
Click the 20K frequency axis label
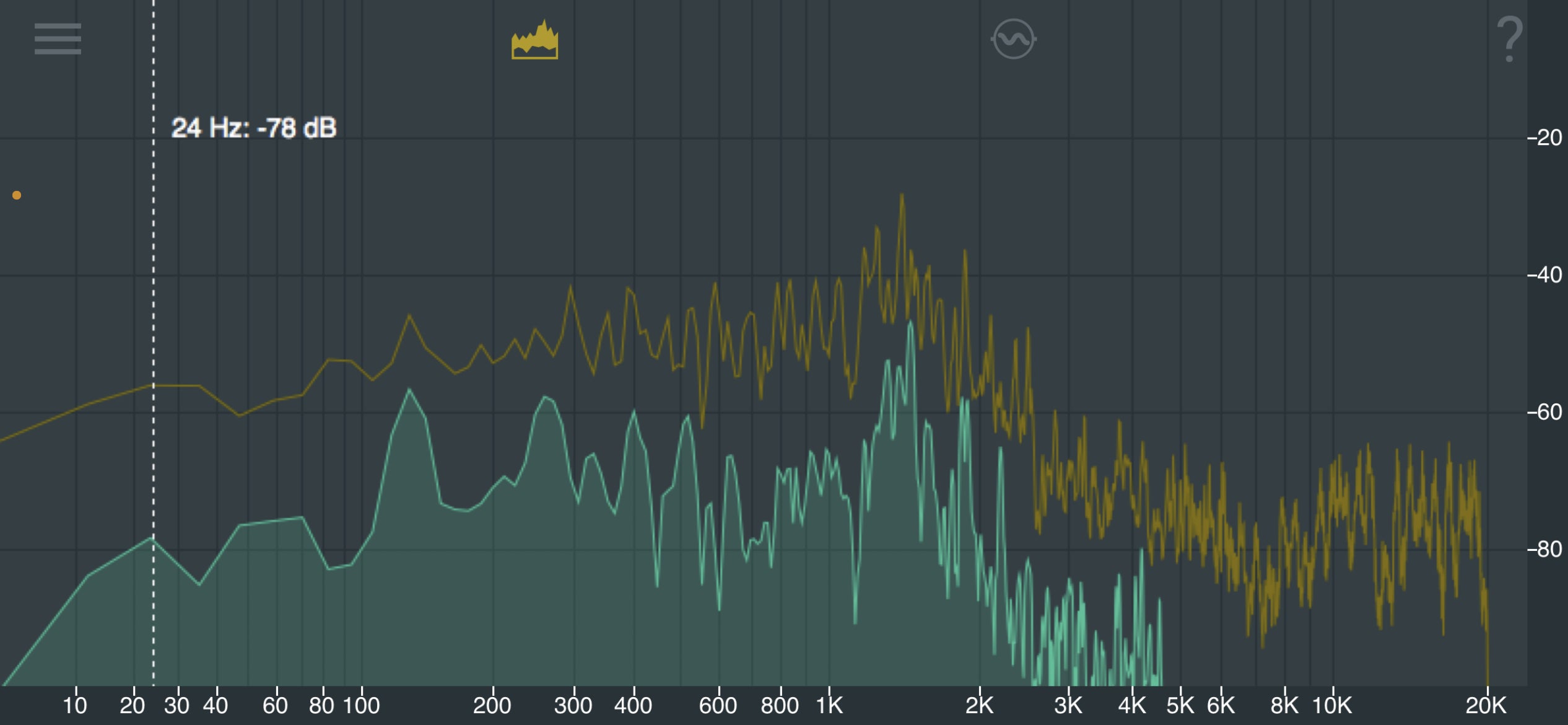[1486, 705]
